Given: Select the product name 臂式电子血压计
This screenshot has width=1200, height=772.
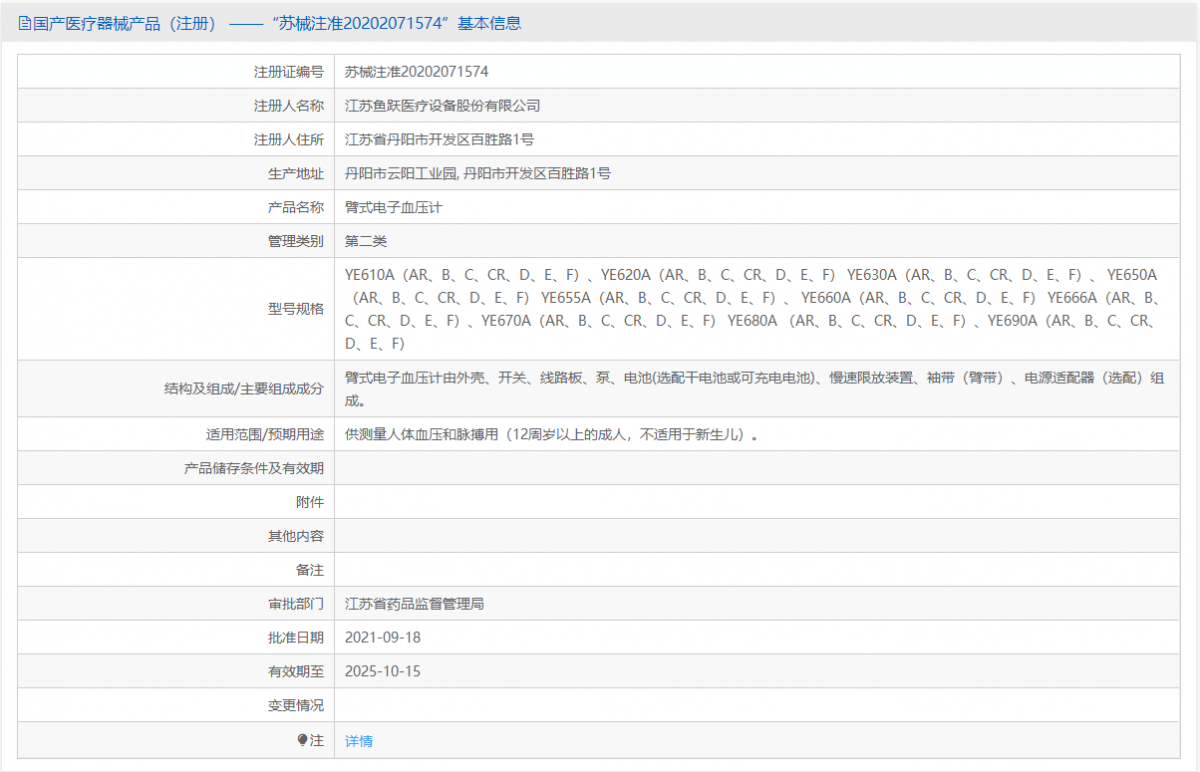Looking at the screenshot, I should (x=396, y=207).
